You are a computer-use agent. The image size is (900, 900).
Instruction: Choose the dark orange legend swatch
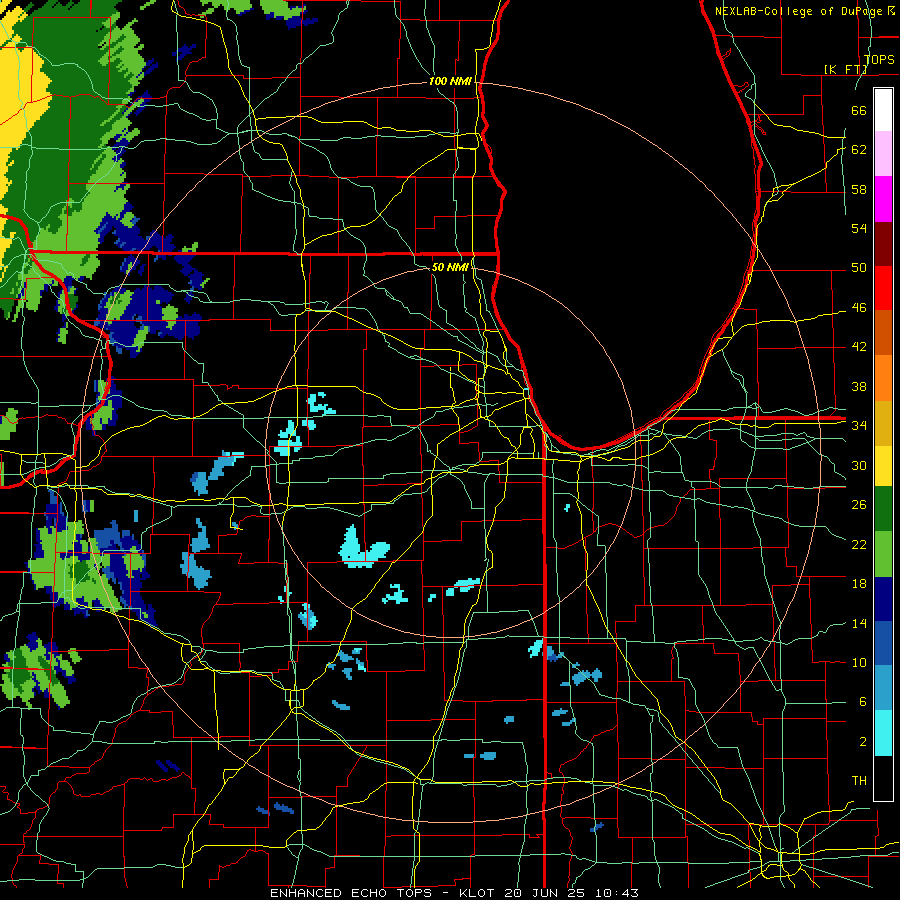pos(883,333)
